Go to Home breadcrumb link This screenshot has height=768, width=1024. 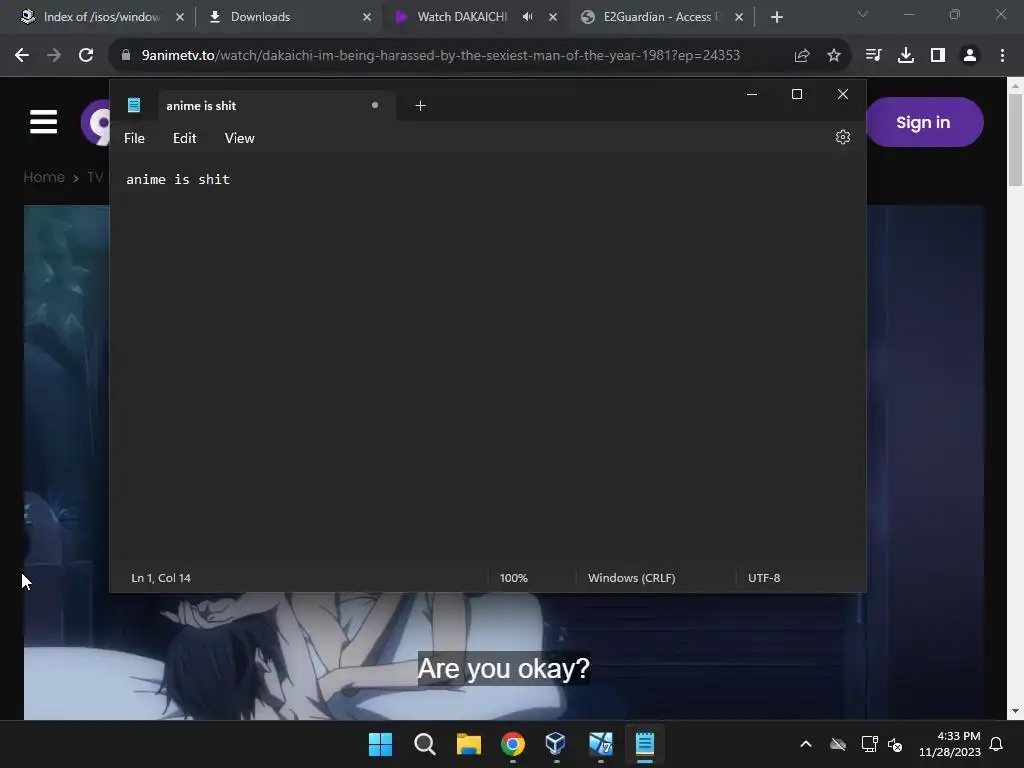click(x=44, y=177)
